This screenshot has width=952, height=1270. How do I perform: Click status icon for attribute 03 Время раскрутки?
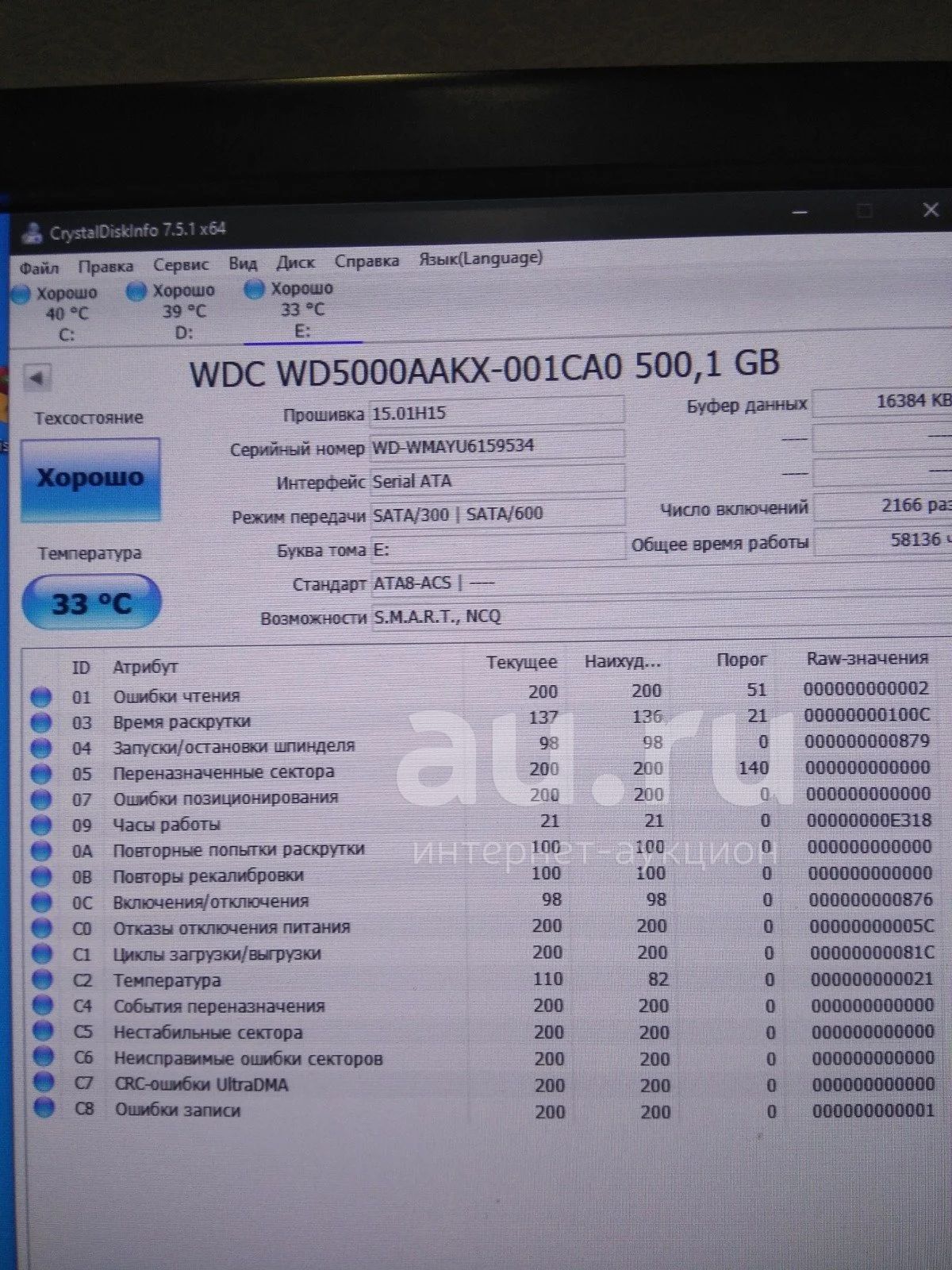pyautogui.click(x=40, y=722)
